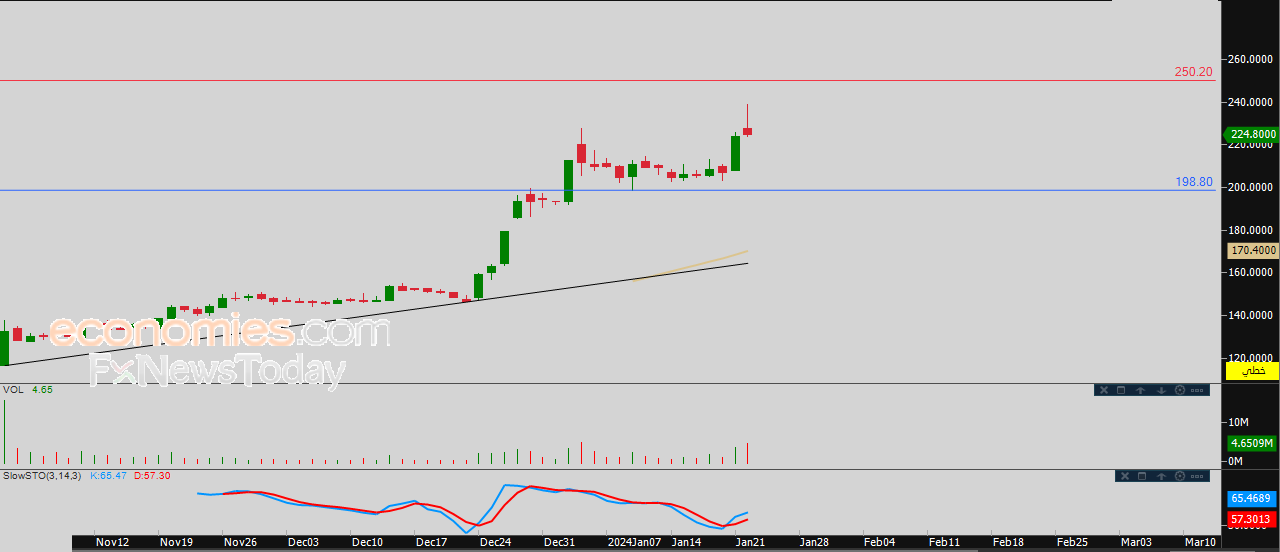Click the volume tag 4.6509M
1280x552 pixels.
[x=1251, y=443]
